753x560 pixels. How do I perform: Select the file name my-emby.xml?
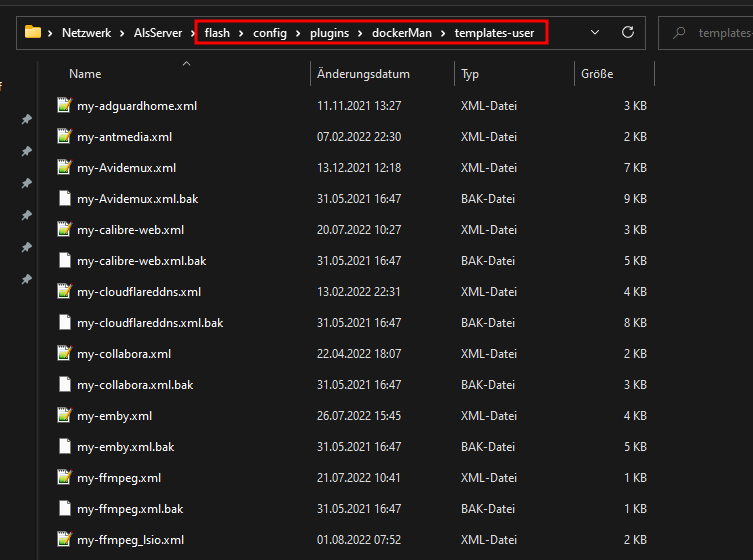114,416
